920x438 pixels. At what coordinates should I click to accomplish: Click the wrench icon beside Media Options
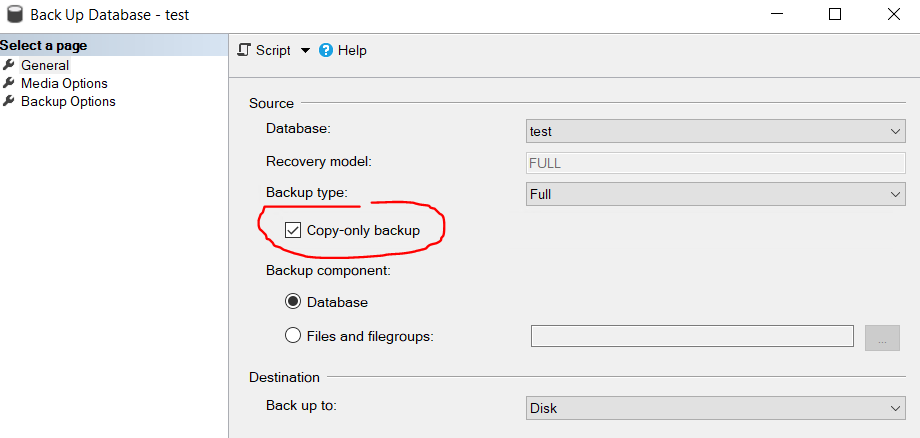pos(8,83)
